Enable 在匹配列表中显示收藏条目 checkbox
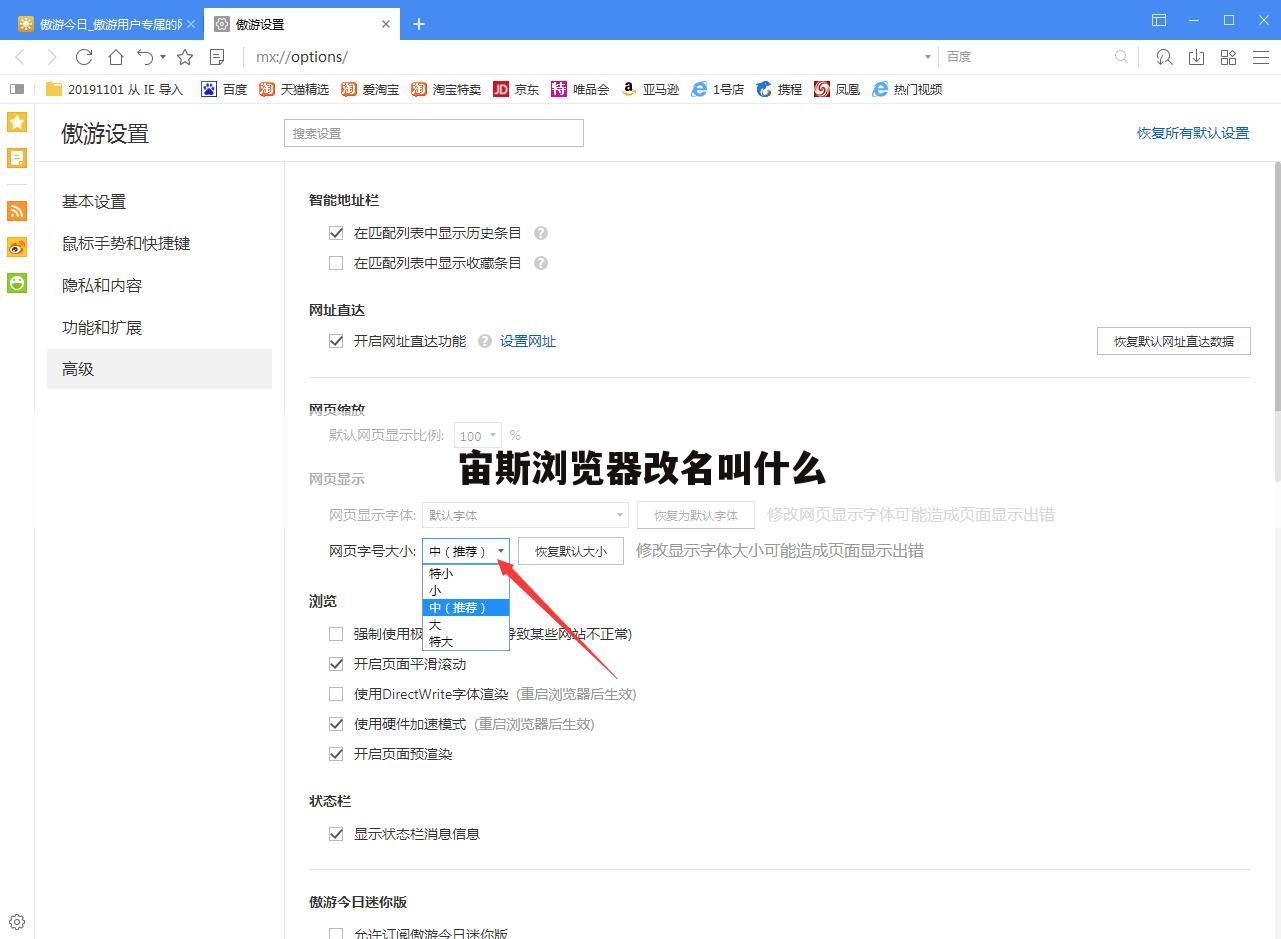1281x939 pixels. 336,263
